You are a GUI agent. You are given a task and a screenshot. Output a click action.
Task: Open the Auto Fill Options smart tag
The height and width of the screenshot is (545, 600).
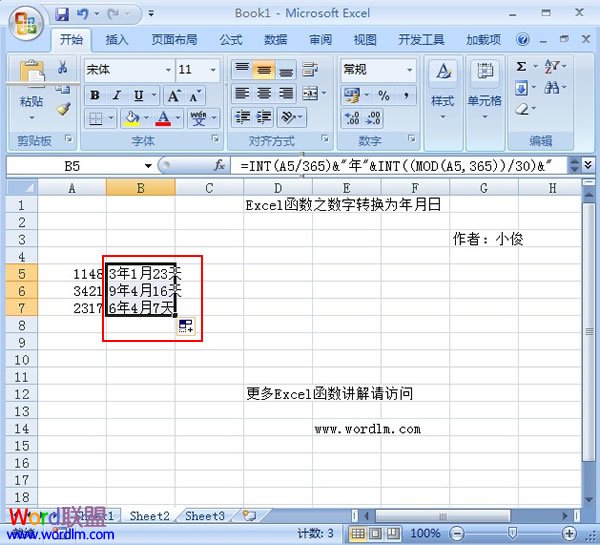(186, 326)
